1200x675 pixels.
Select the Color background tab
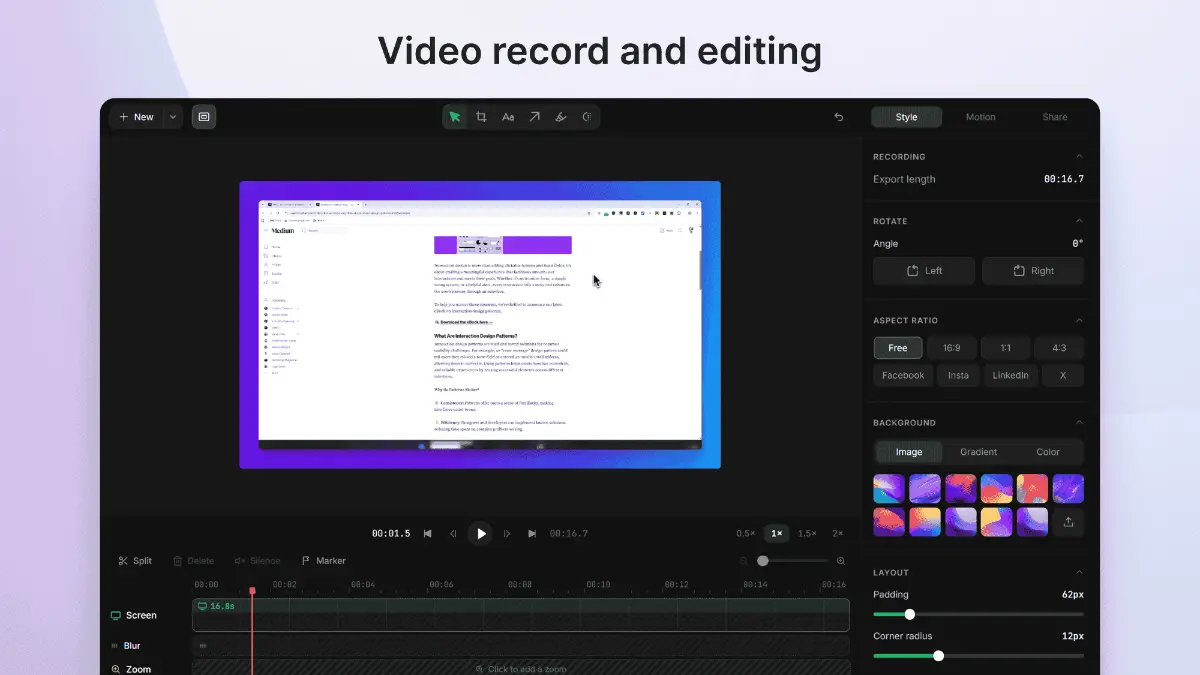click(1048, 452)
